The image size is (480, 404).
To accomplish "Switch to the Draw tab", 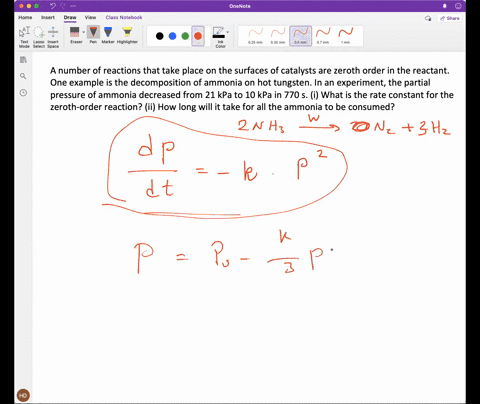I will 70,17.
